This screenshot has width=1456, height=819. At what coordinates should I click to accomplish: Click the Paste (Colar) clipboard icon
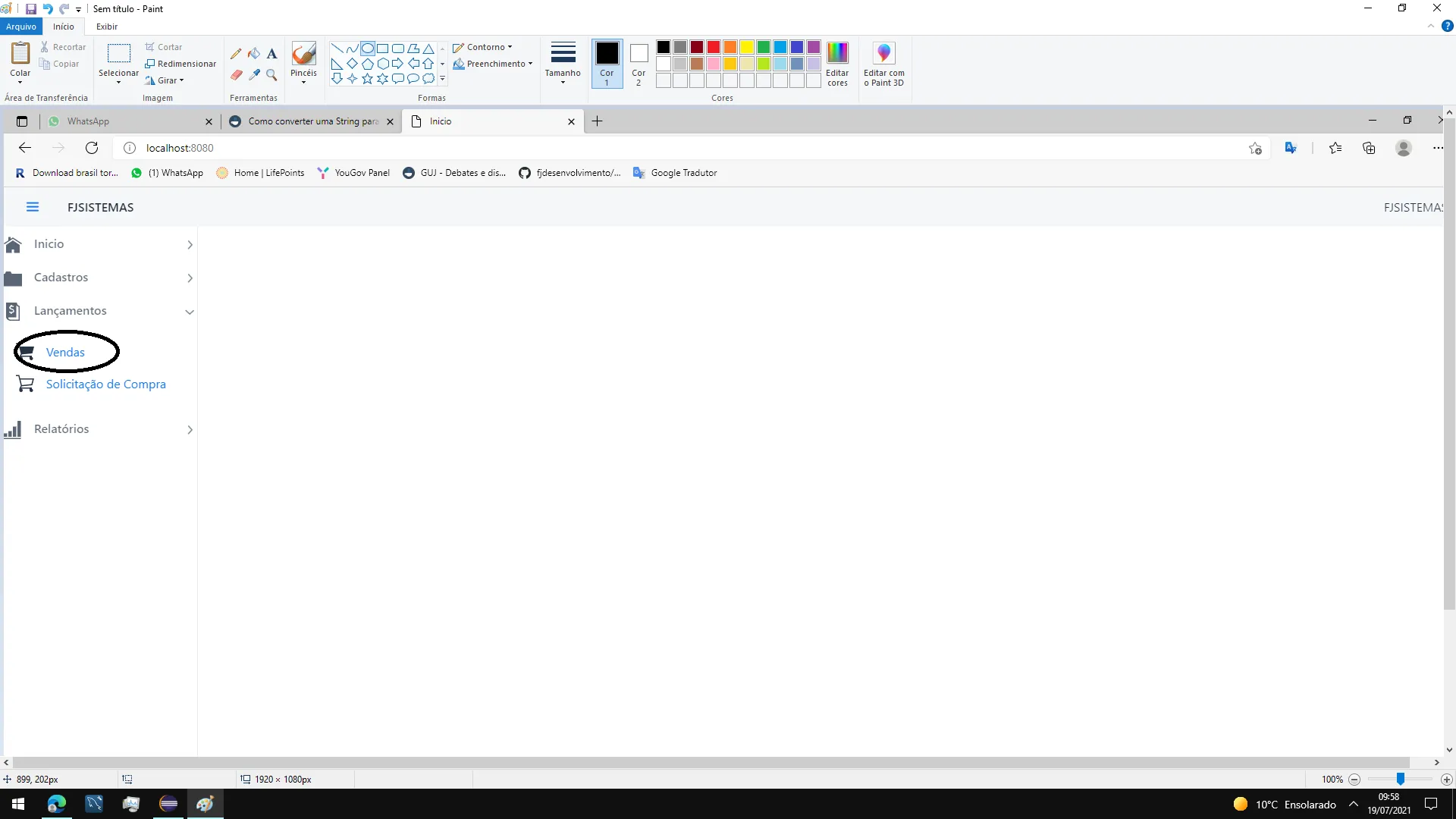point(20,54)
